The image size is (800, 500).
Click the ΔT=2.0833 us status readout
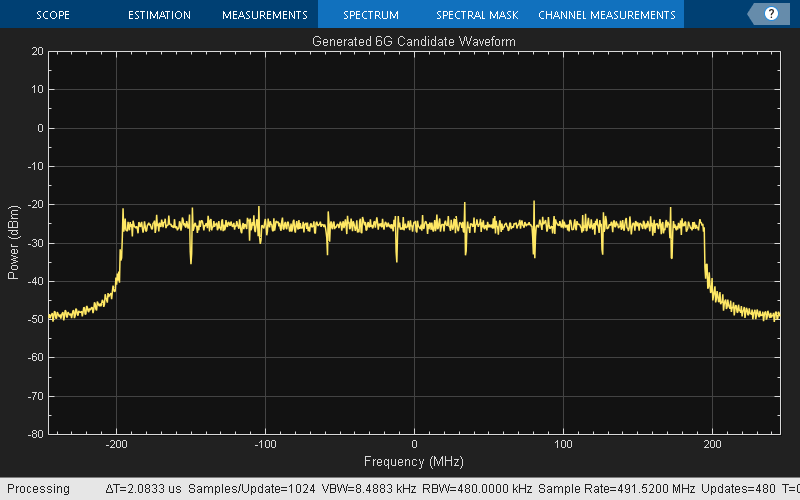coord(146,489)
